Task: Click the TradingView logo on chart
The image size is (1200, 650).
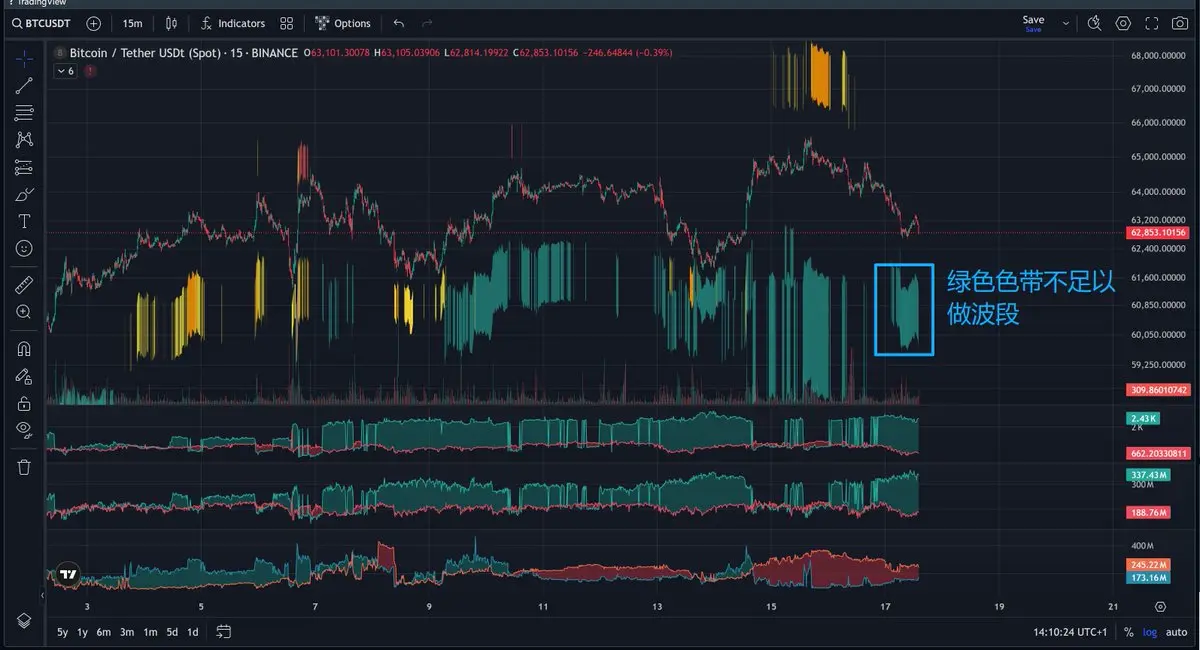Action: coord(67,575)
